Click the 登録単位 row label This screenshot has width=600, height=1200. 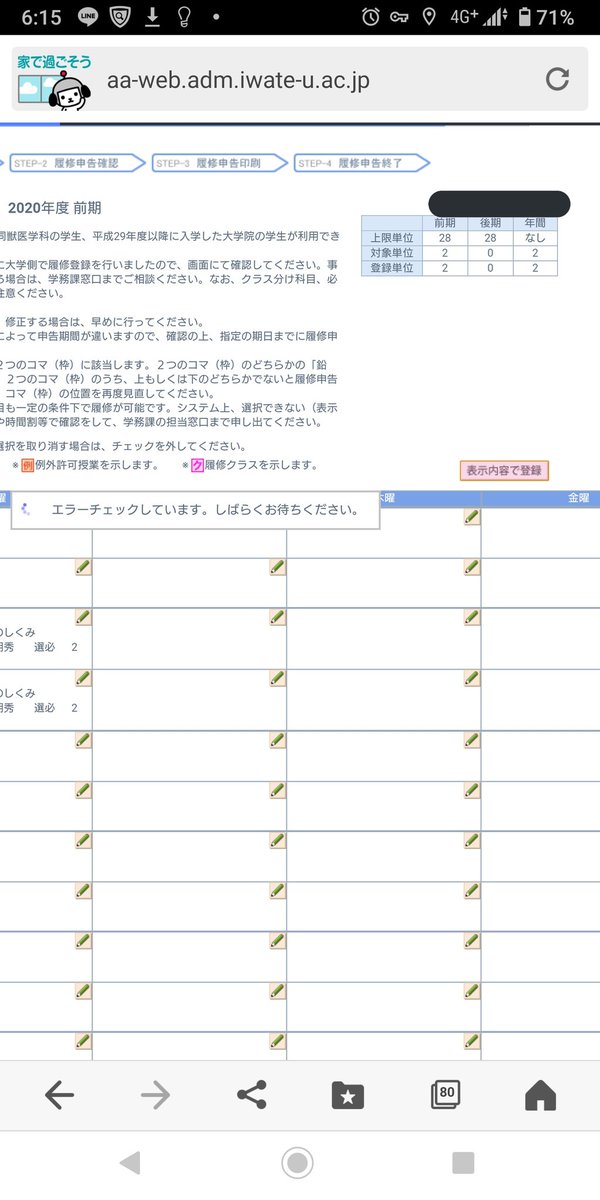click(390, 268)
